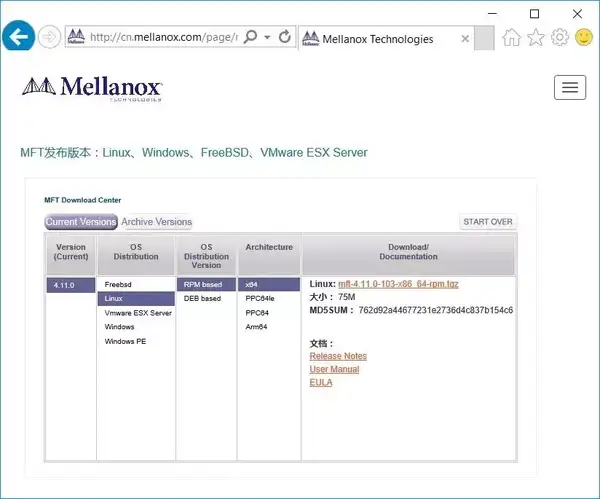The width and height of the screenshot is (600, 499).
Task: Open the Release Notes link
Action: point(338,356)
